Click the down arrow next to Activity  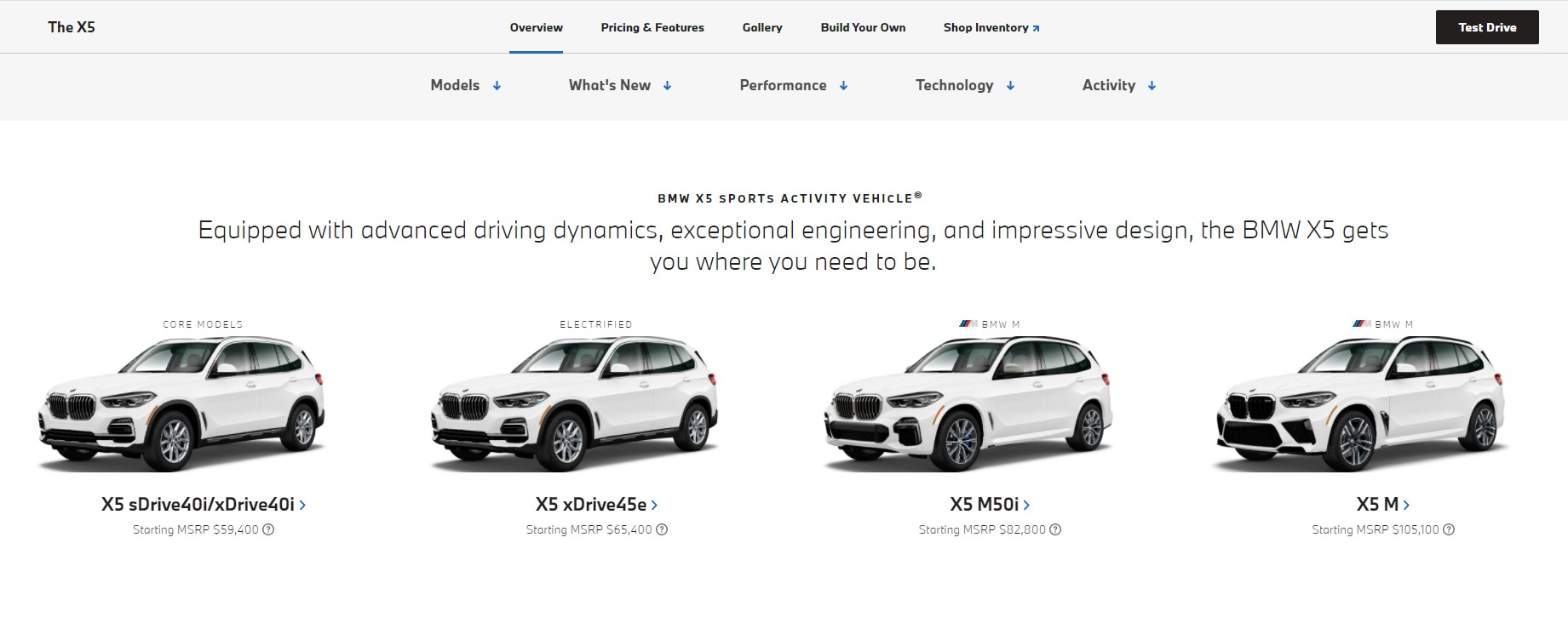pos(1152,86)
